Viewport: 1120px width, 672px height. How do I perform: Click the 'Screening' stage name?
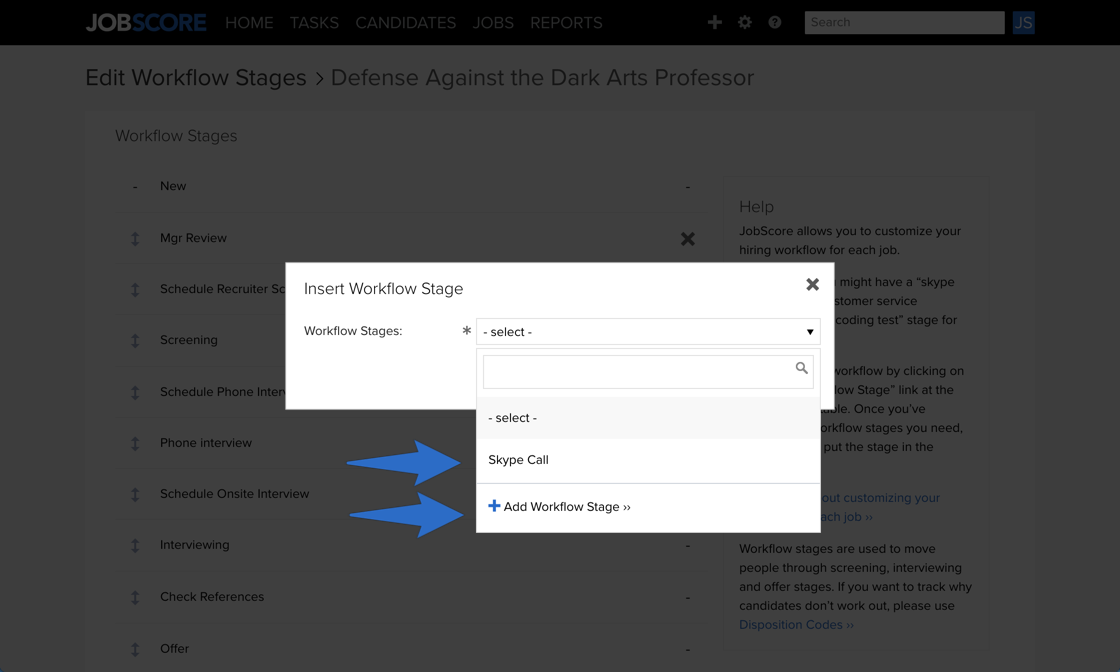189,340
